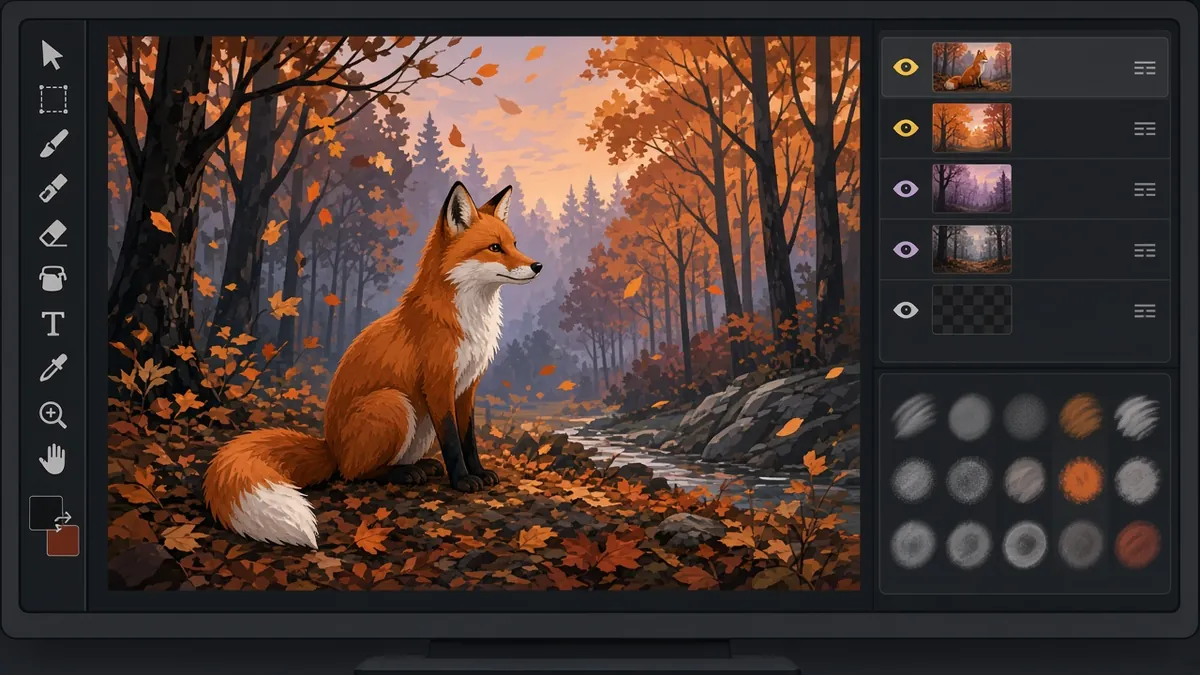Select the arrow Move tool
This screenshot has width=1200, height=675.
click(x=52, y=55)
